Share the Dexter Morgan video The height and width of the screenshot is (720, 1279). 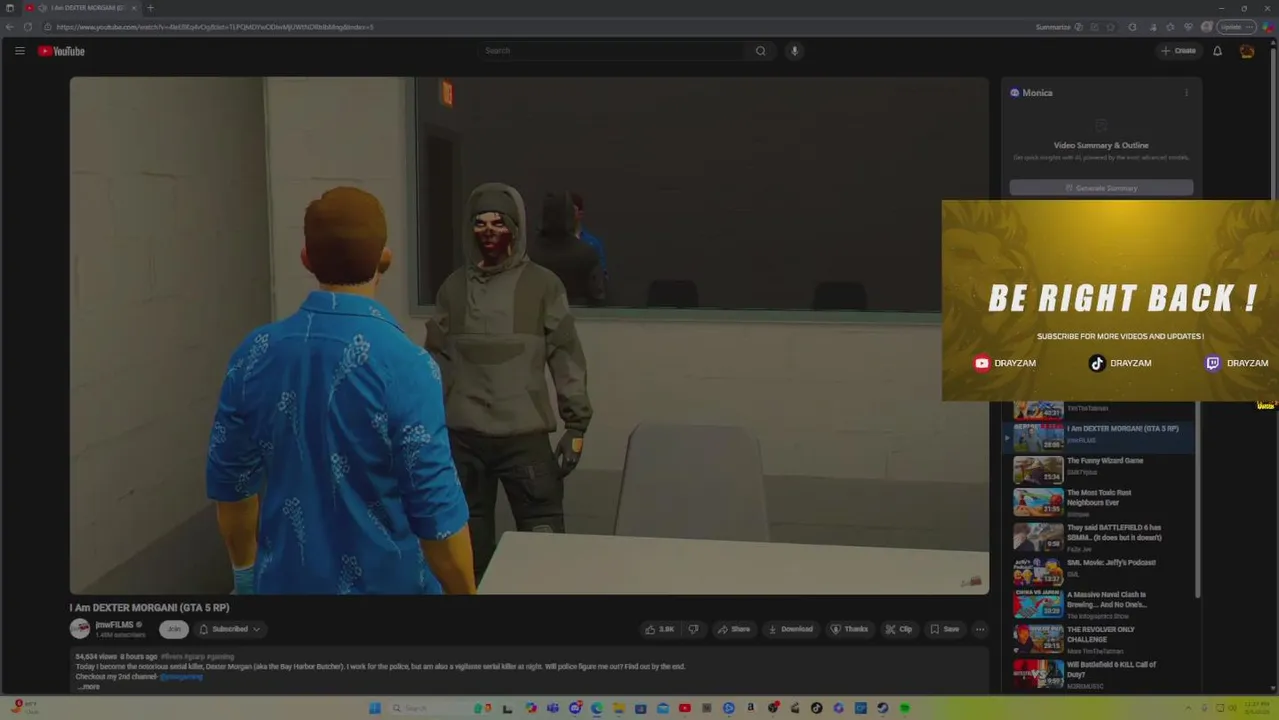pyautogui.click(x=733, y=629)
